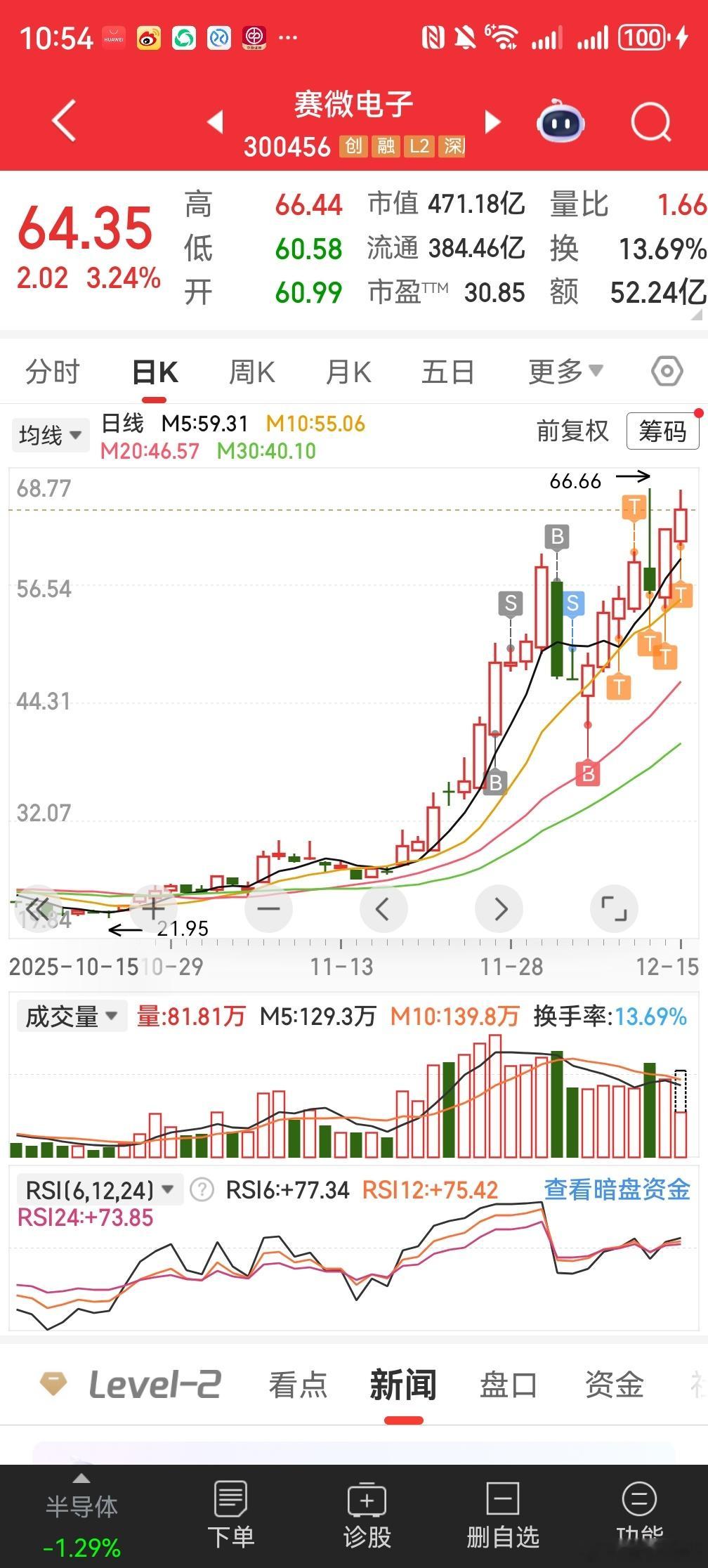
Task: Open the robot AI assistant
Action: click(x=560, y=122)
